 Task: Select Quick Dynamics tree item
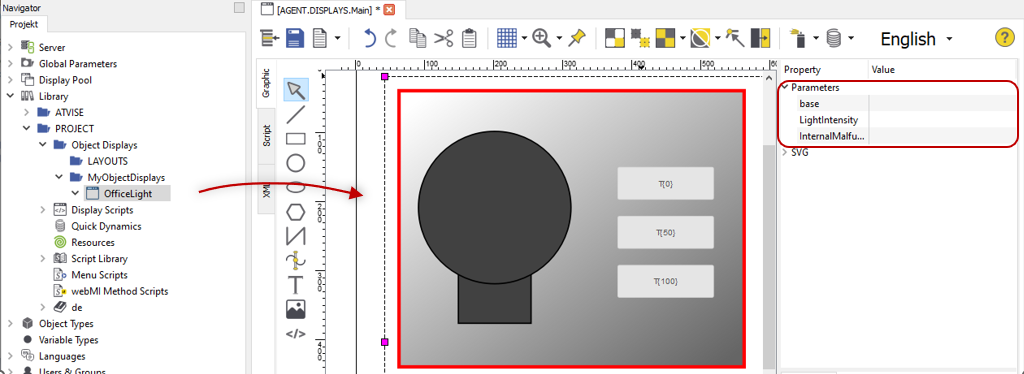(x=106, y=226)
